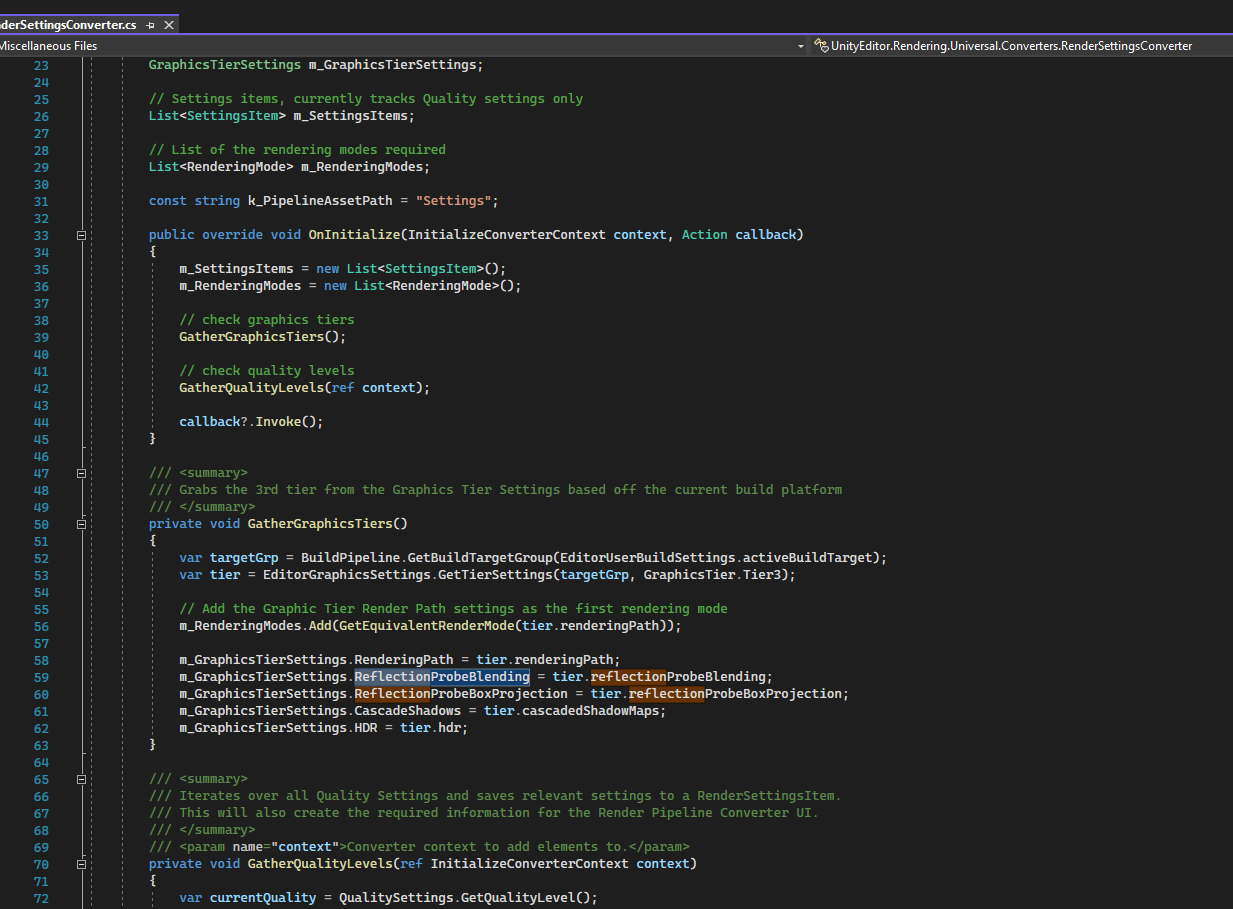Collapse the XML summary comment above GatherGraphicsTiers

pyautogui.click(x=81, y=473)
